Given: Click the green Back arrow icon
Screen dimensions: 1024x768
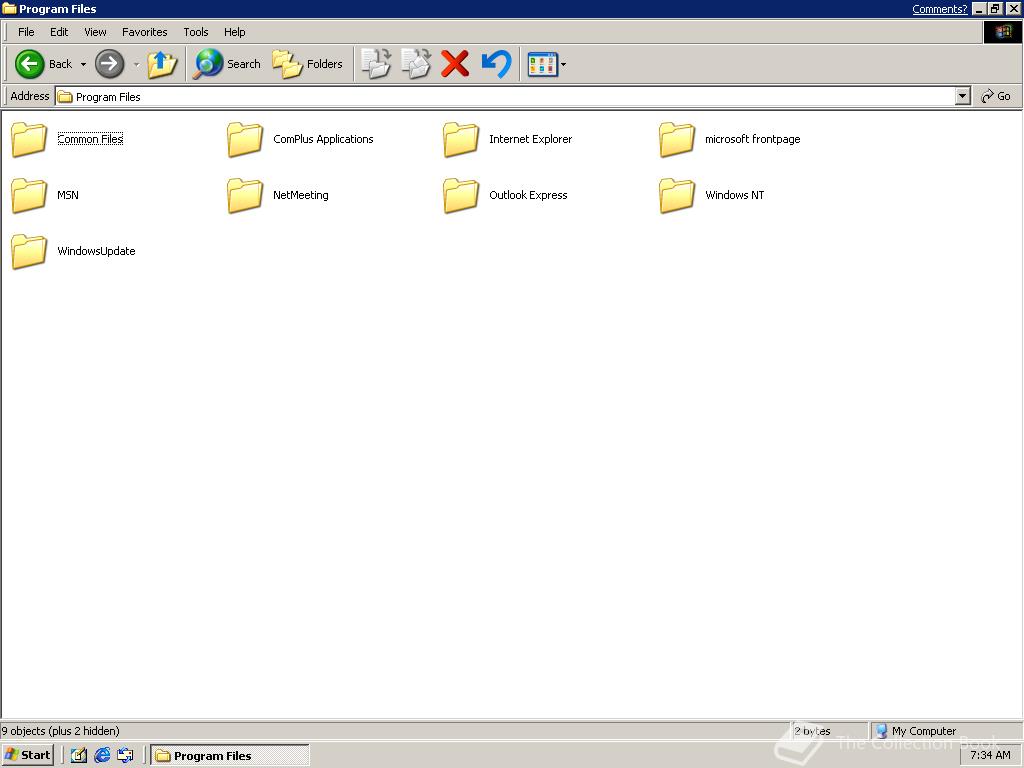Looking at the screenshot, I should [29, 64].
